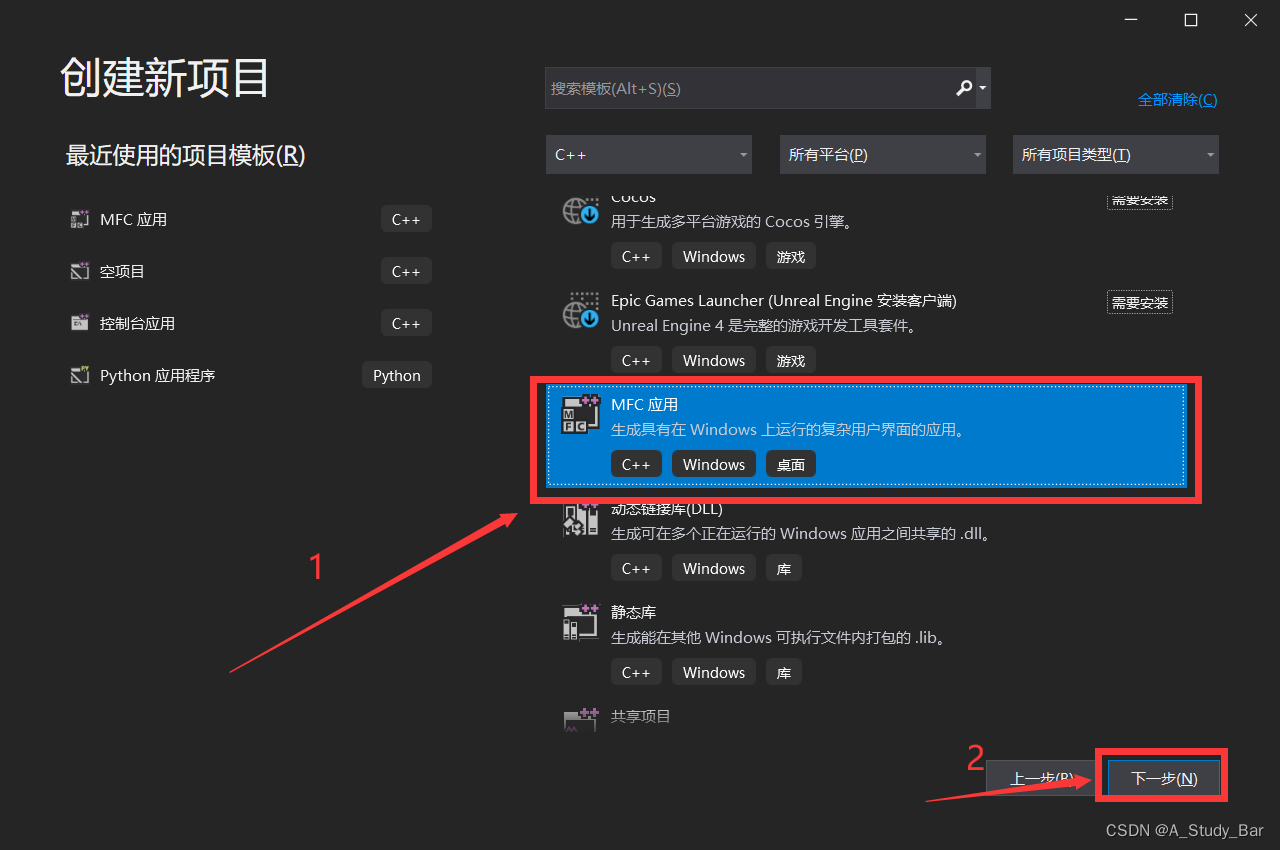Open the 所有平台 platform dropdown
1280x850 pixels.
[883, 155]
